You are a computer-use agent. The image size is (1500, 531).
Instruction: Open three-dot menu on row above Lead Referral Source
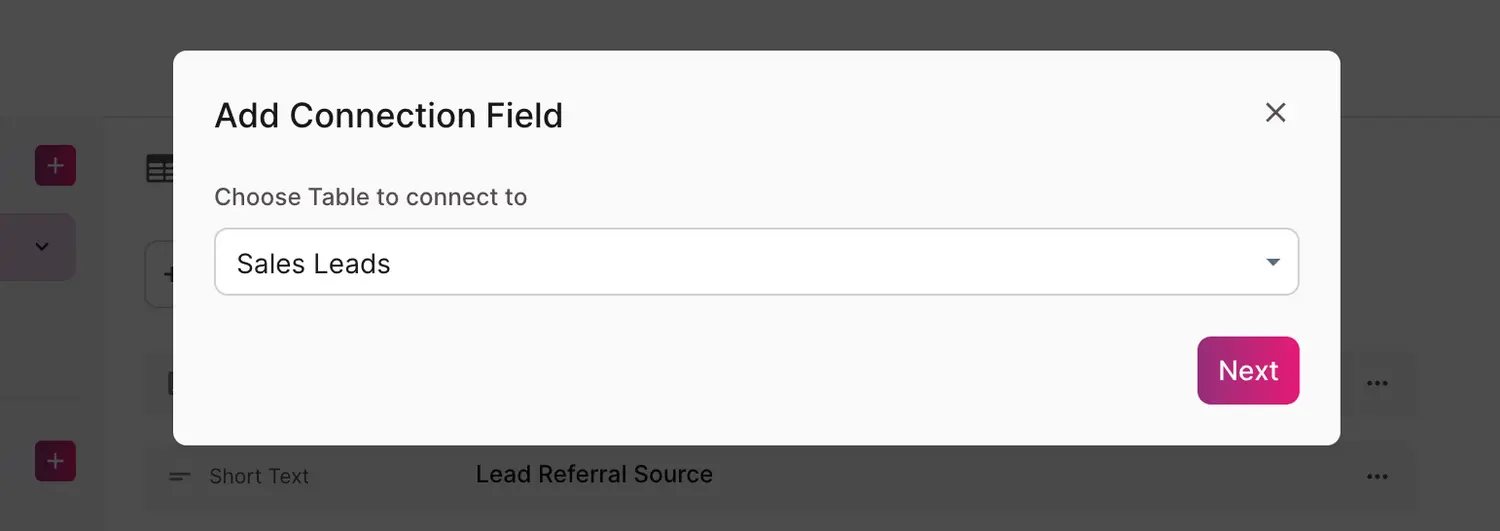point(1377,383)
